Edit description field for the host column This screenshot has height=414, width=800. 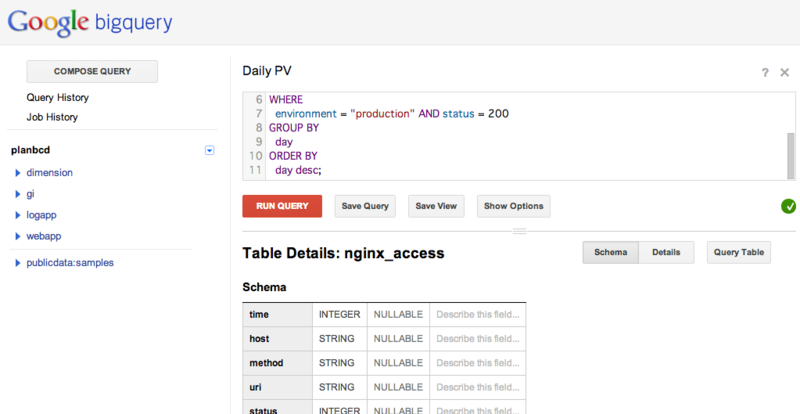pos(478,338)
